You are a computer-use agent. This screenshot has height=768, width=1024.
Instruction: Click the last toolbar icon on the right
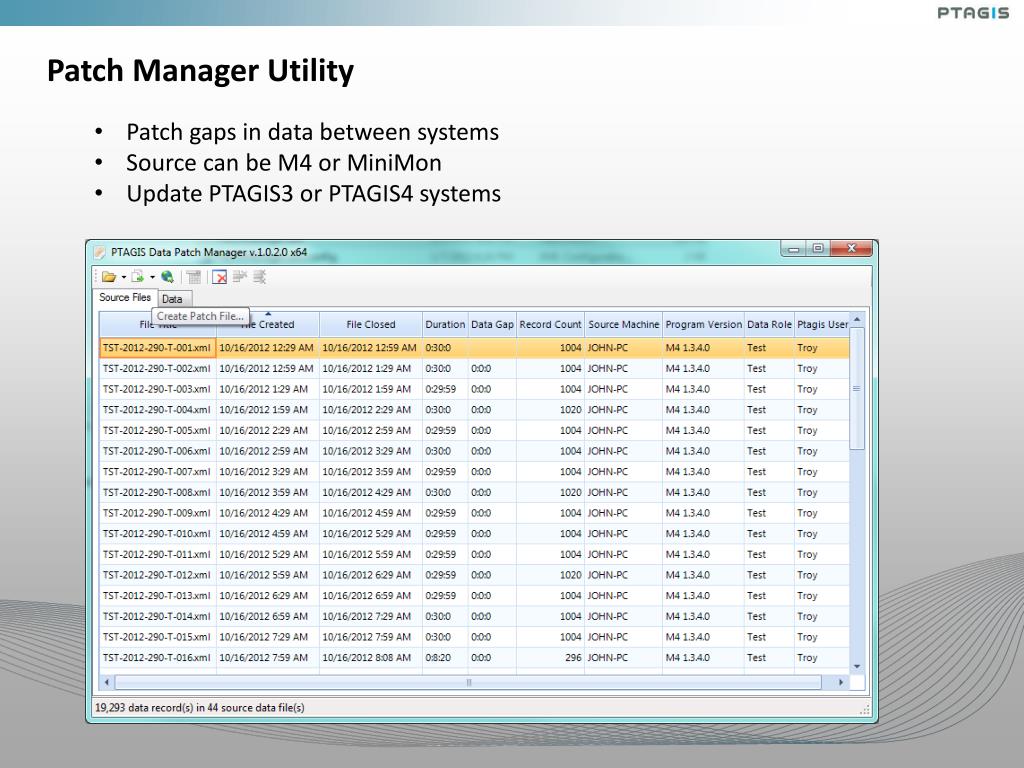tap(259, 277)
